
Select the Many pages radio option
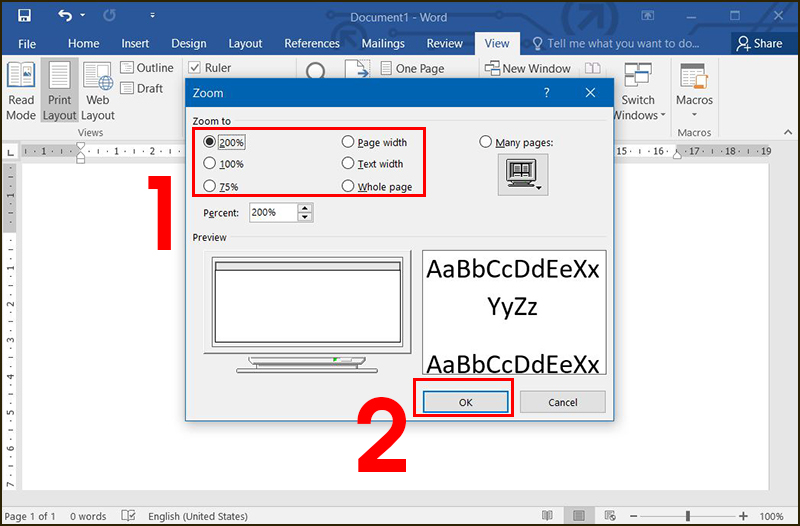[x=485, y=141]
